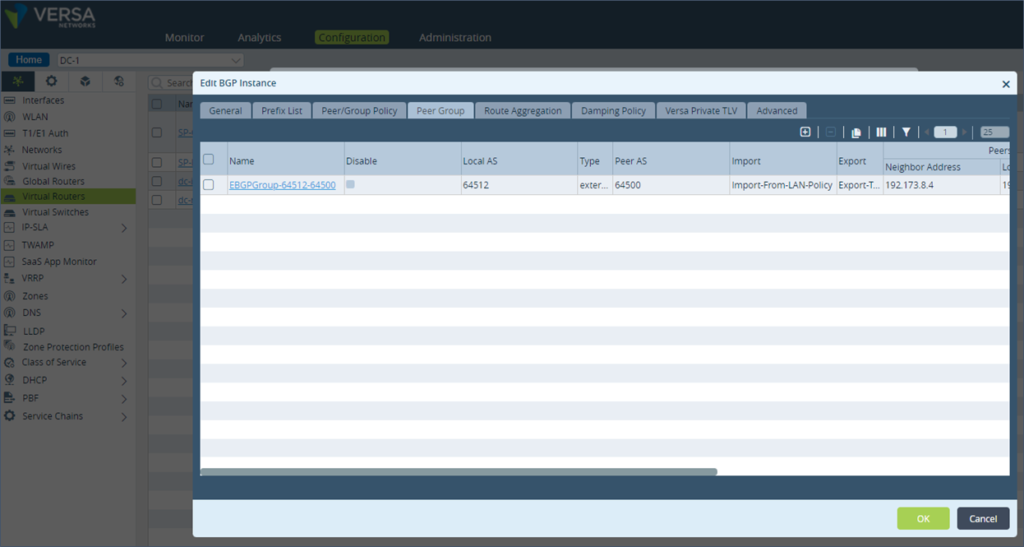
Task: Select the EBGPGroup-64512-64500 row checkbox
Action: 209,185
